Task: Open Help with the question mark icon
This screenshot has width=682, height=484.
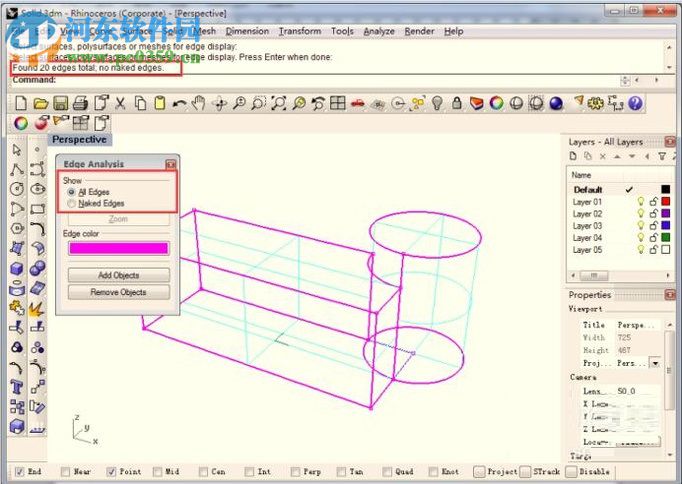Action: 635,103
